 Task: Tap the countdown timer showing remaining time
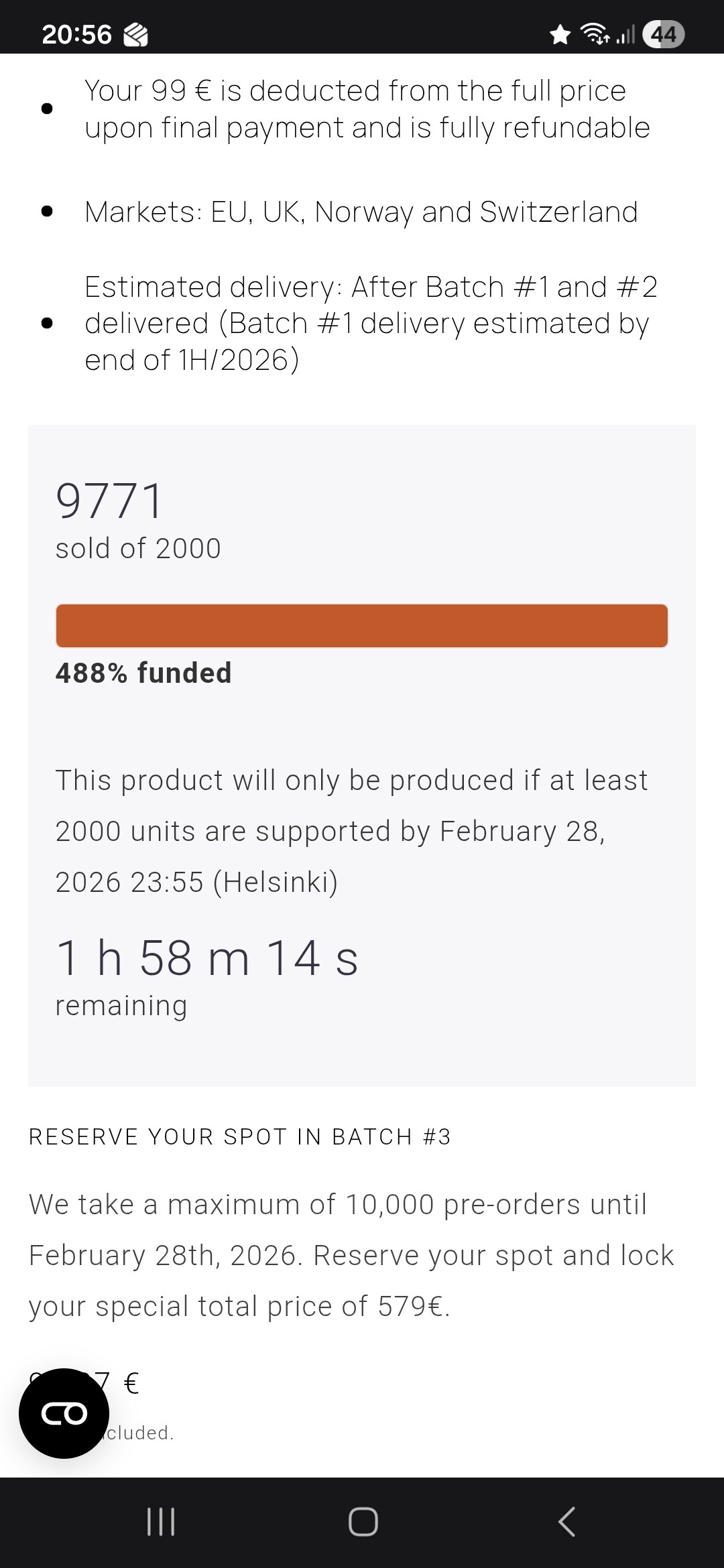[x=206, y=958]
